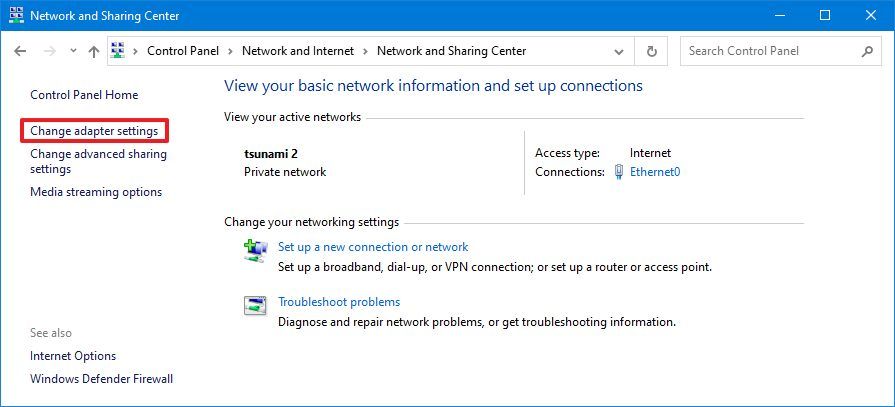Screen dimensions: 895x407
Task: Click the Access type Internet value
Action: tap(650, 153)
